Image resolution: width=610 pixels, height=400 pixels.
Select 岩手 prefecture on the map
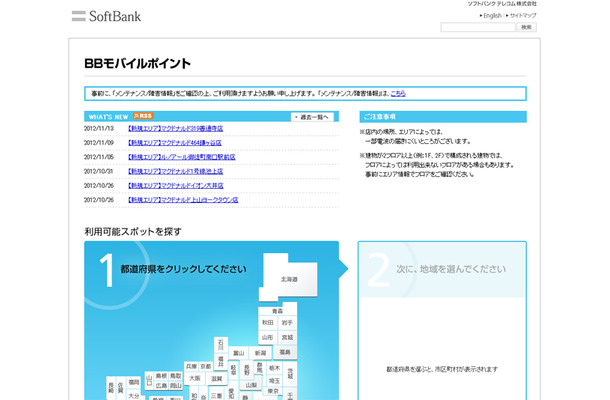pos(287,323)
